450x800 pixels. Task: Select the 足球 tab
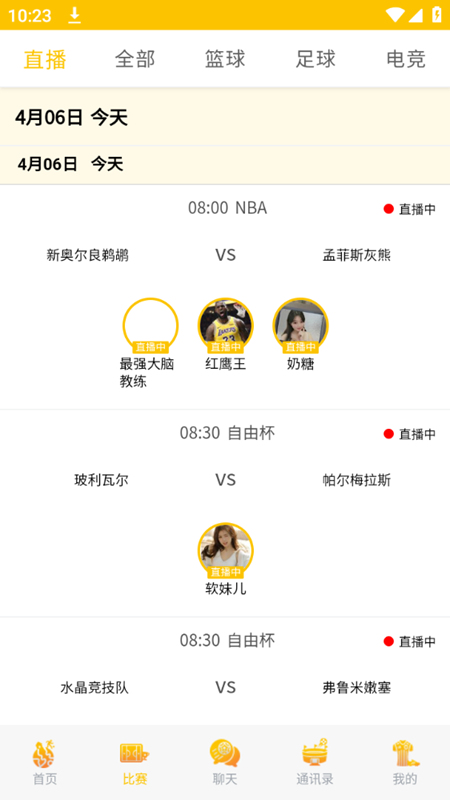pos(315,59)
